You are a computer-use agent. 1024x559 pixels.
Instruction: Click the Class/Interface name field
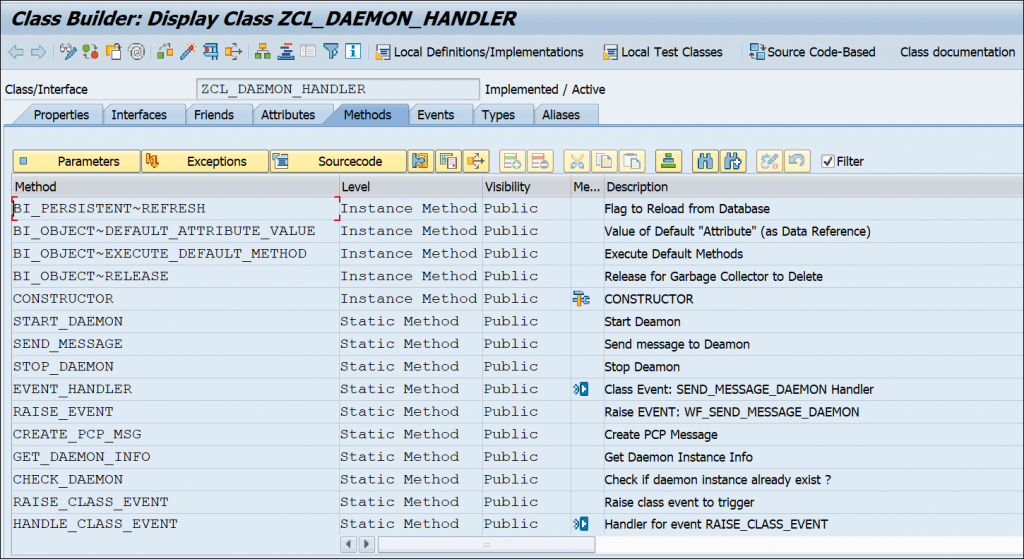pyautogui.click(x=338, y=89)
